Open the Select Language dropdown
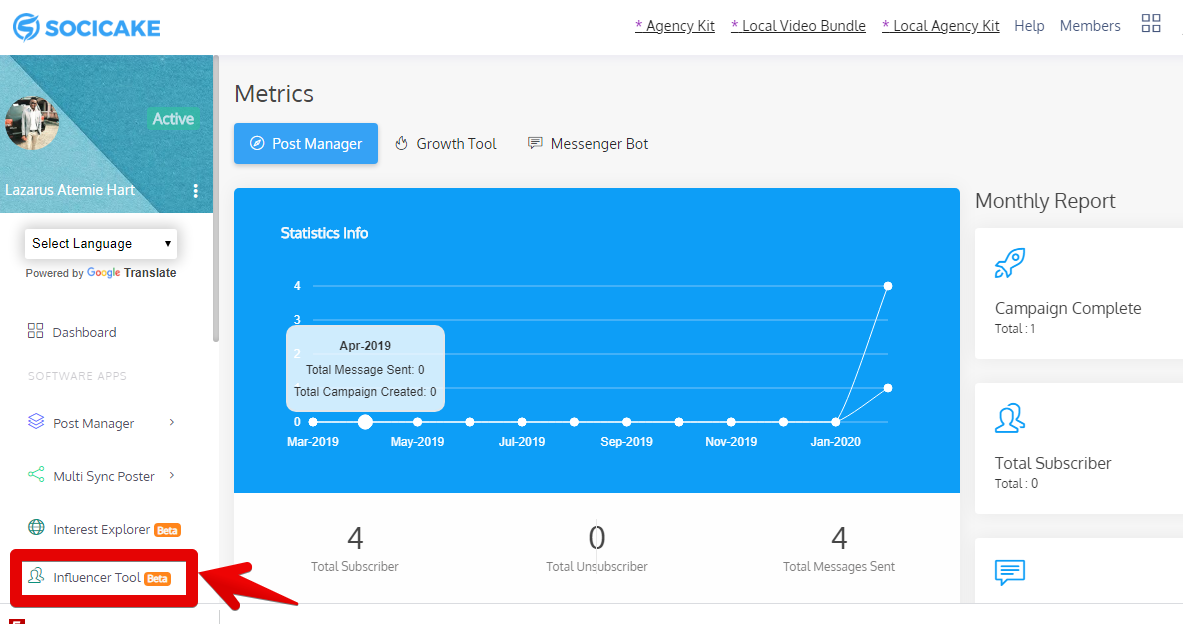 (x=101, y=244)
